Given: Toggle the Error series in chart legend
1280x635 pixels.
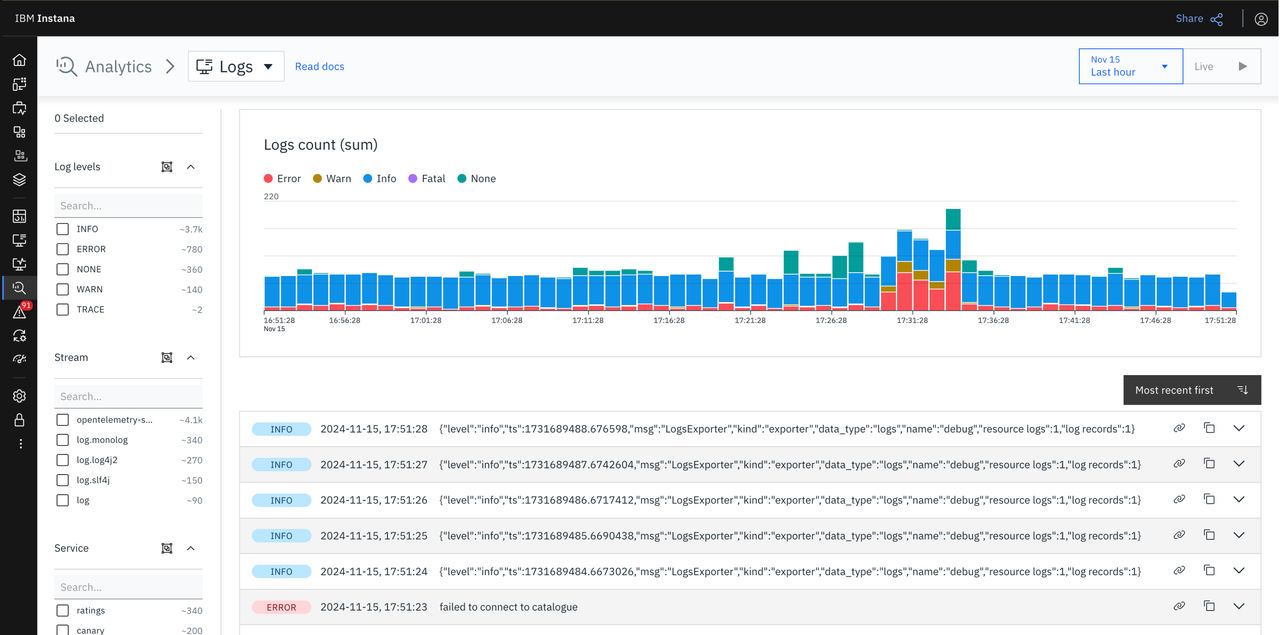Looking at the screenshot, I should (282, 178).
